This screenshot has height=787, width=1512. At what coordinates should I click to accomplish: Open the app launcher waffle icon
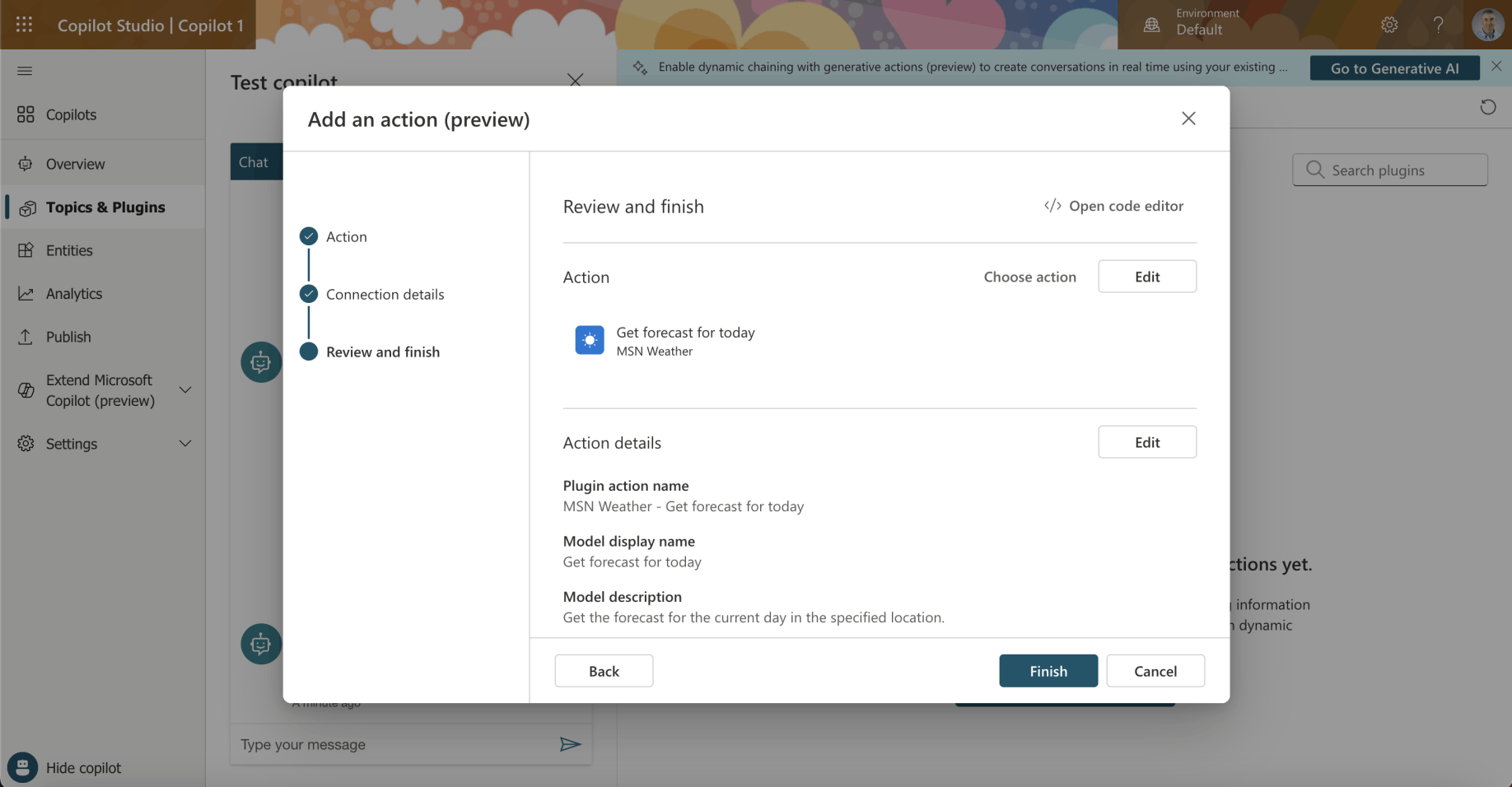click(x=24, y=25)
